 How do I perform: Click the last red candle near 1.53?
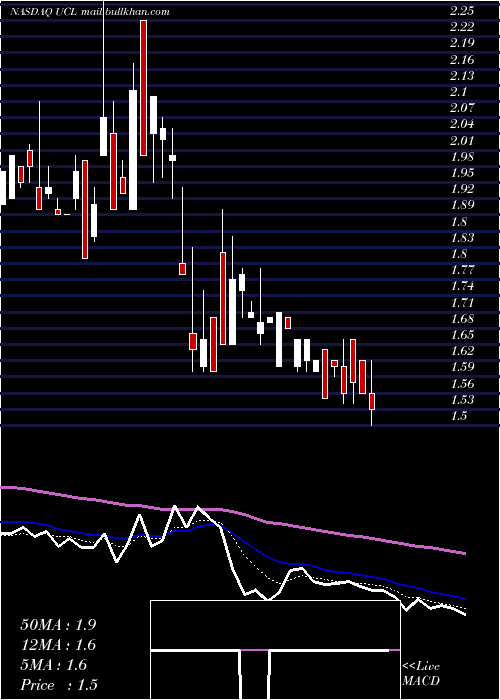click(x=371, y=401)
